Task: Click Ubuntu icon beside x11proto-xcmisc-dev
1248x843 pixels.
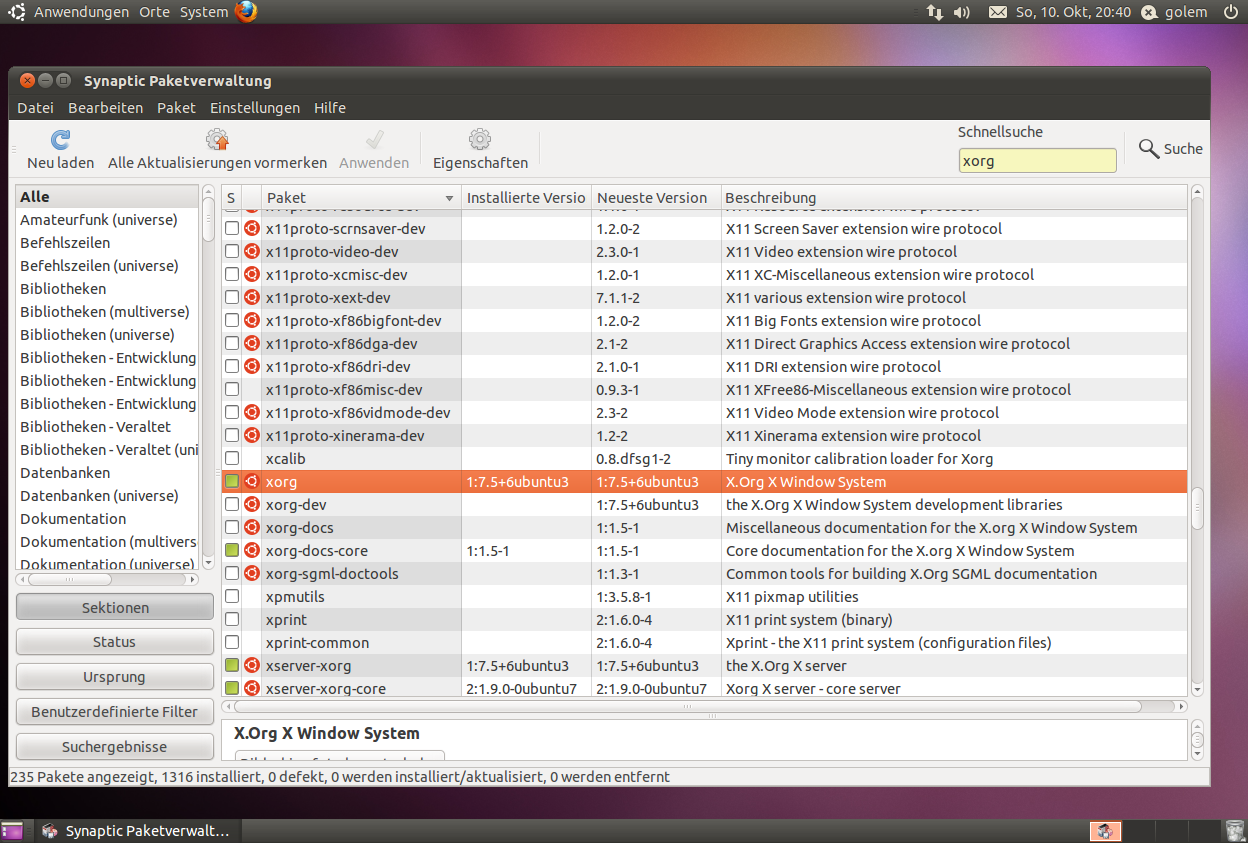Action: 252,275
